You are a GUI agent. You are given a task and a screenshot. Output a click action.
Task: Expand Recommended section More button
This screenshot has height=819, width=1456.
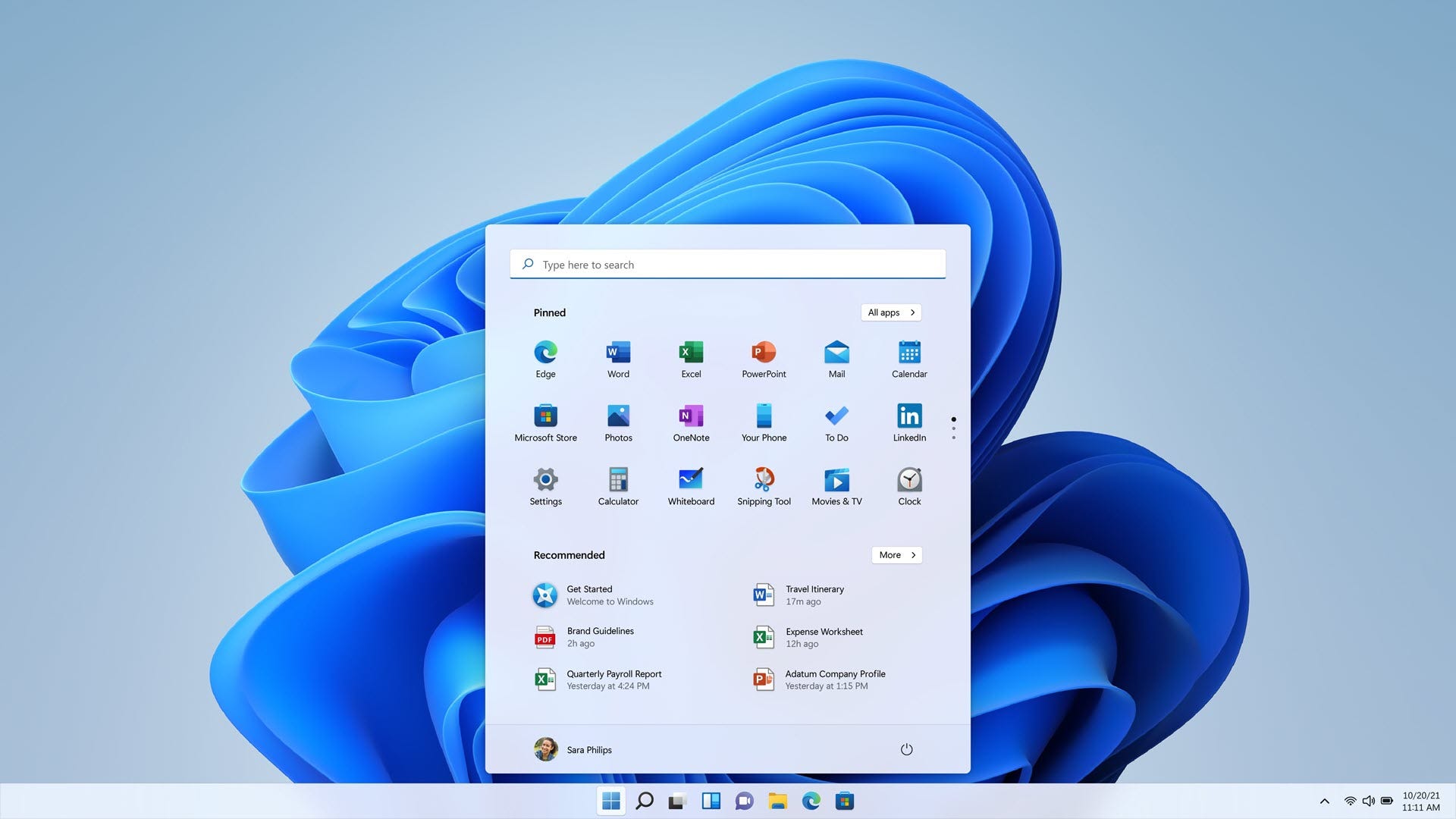pyautogui.click(x=896, y=555)
